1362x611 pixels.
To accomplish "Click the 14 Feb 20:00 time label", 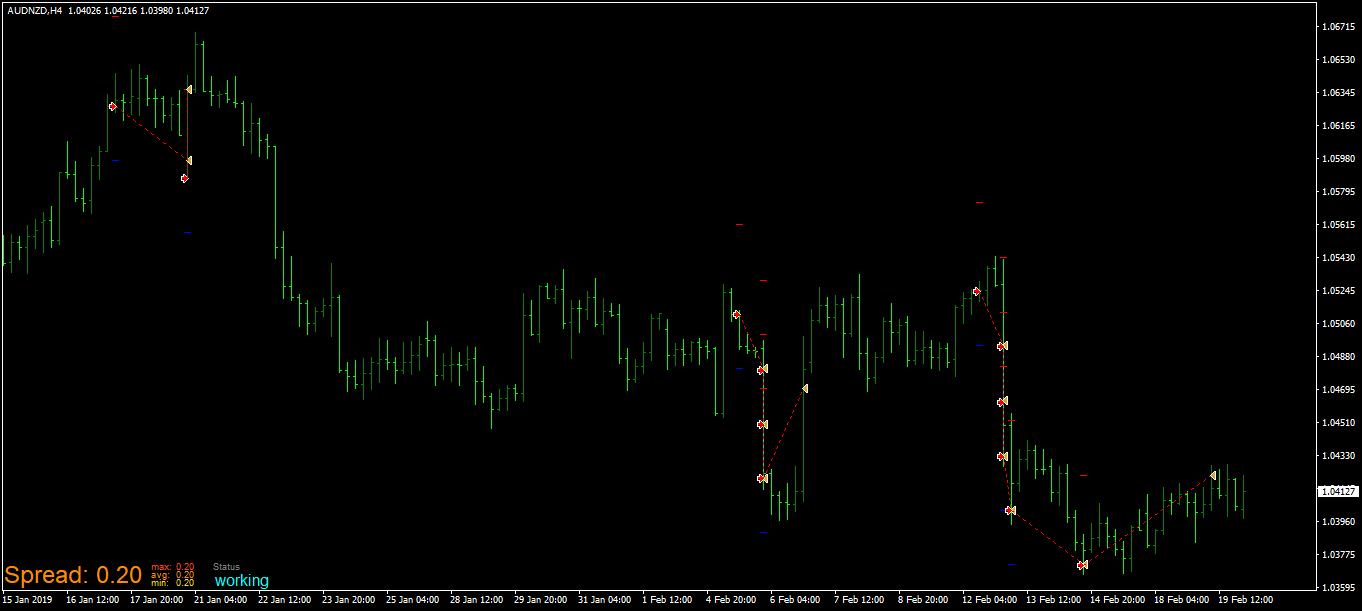I will [x=1117, y=600].
